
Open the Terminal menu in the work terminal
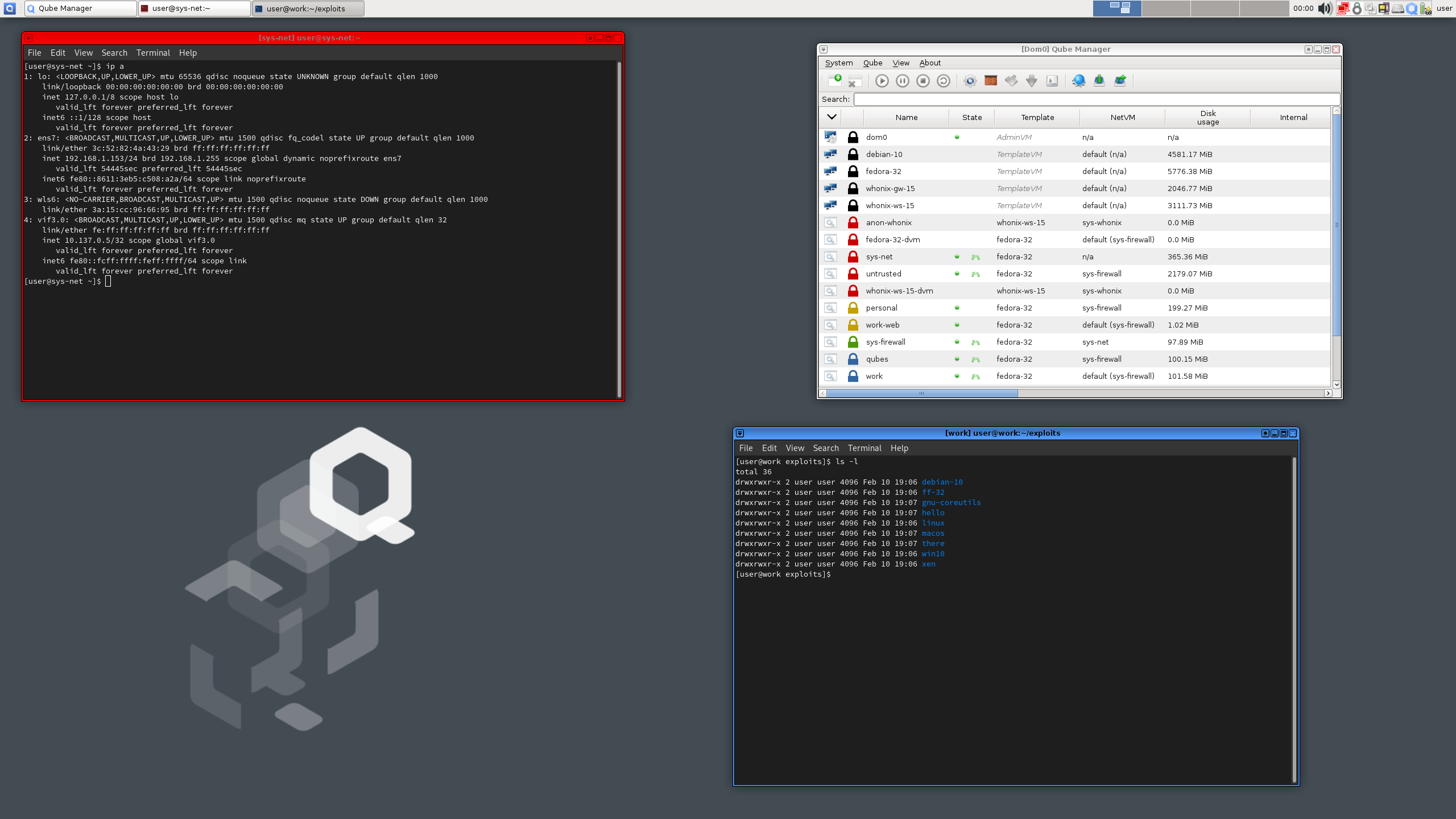(864, 448)
